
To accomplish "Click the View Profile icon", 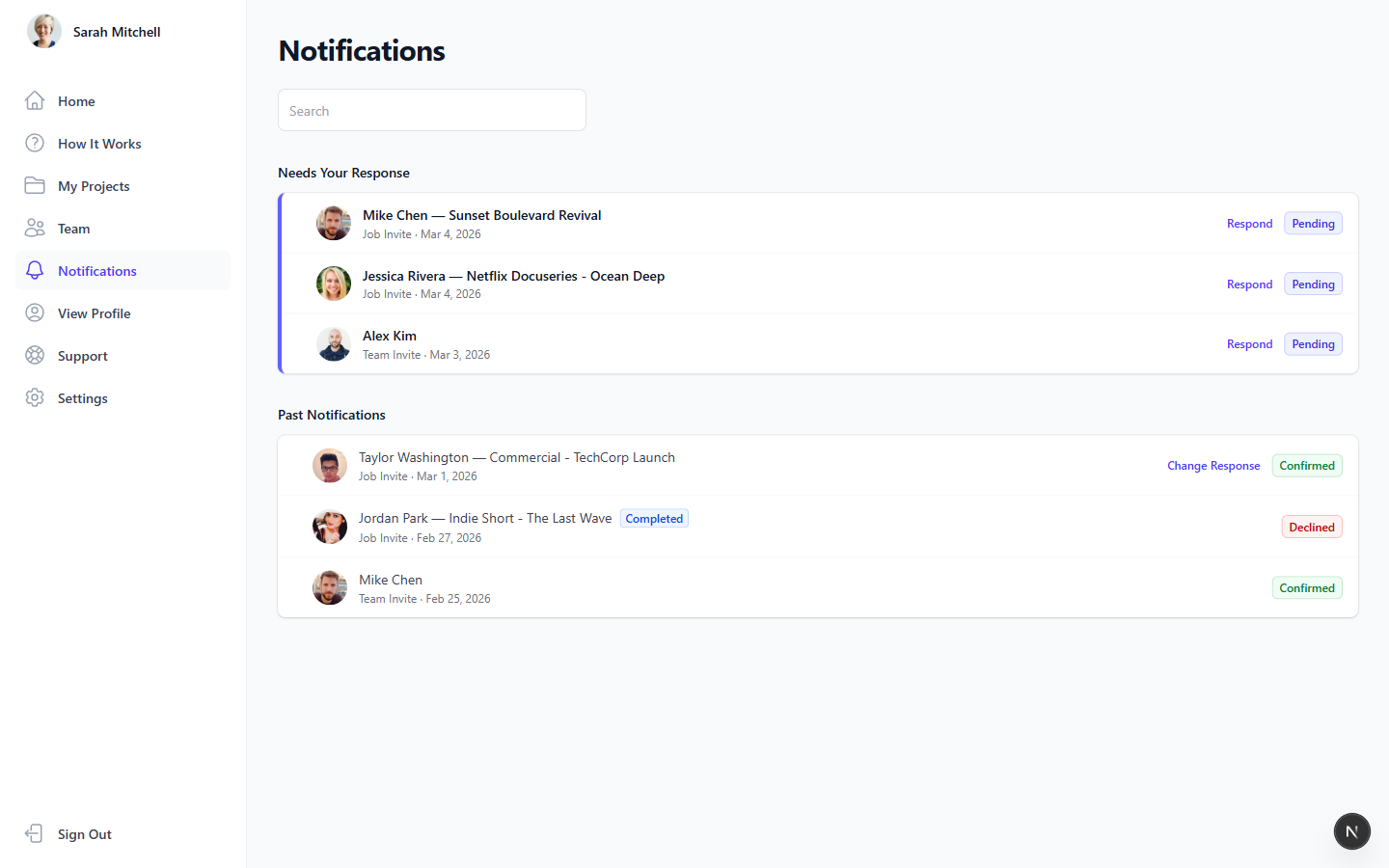I will click(x=35, y=312).
